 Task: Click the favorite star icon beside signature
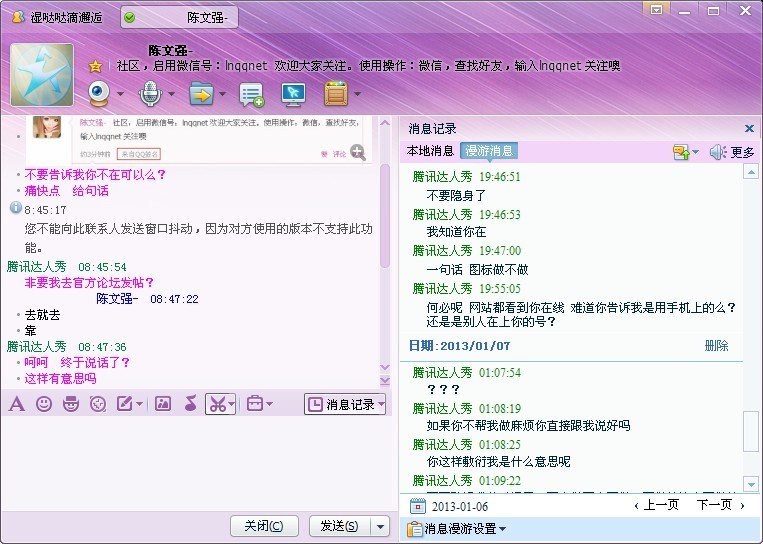(x=95, y=66)
